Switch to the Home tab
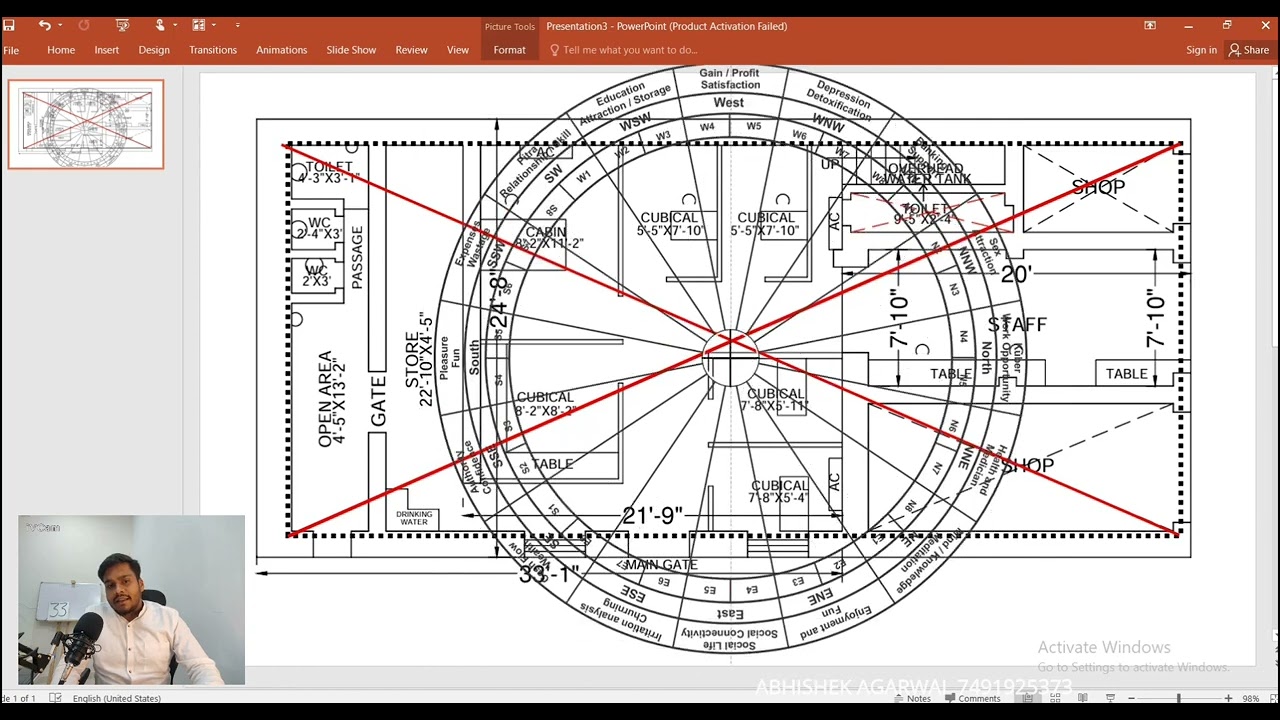 click(61, 50)
